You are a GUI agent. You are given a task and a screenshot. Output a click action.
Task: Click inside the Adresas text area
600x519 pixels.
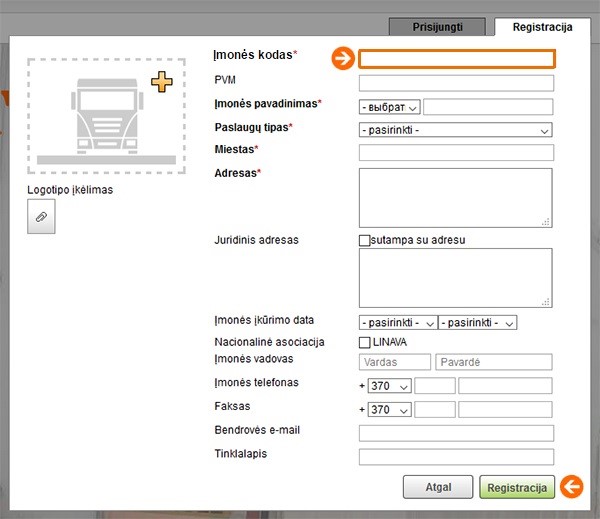coord(456,198)
